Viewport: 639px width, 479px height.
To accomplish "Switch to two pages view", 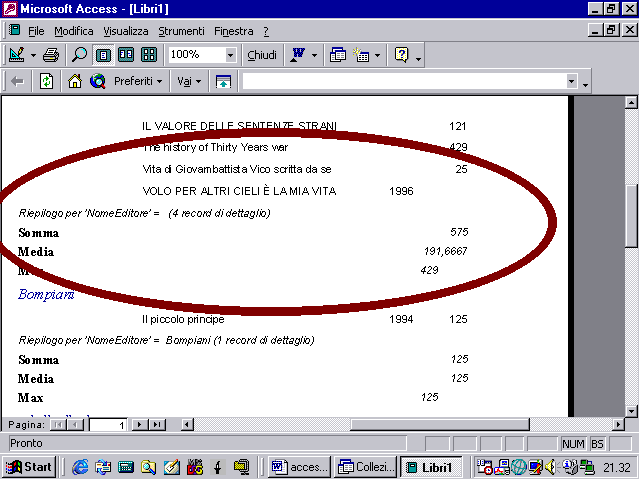I will 126,55.
